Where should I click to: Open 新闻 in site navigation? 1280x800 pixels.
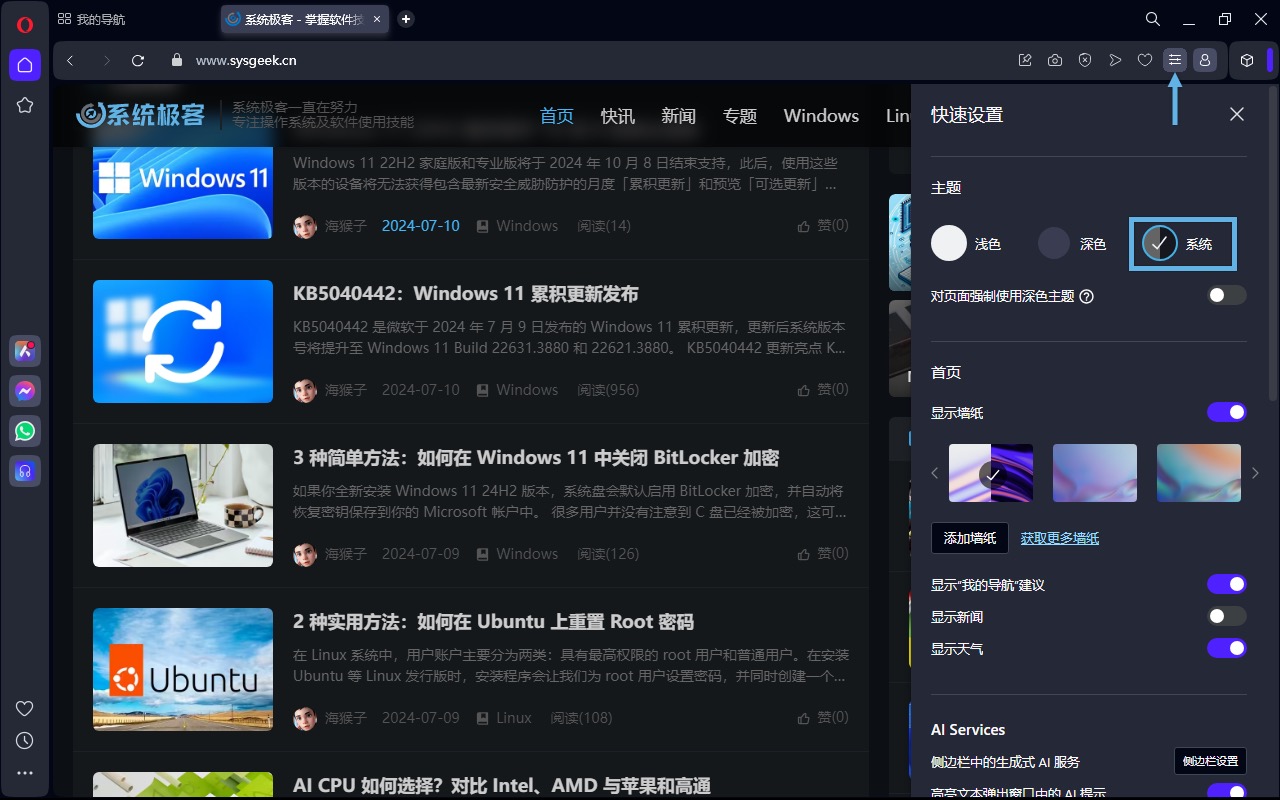pyautogui.click(x=679, y=116)
